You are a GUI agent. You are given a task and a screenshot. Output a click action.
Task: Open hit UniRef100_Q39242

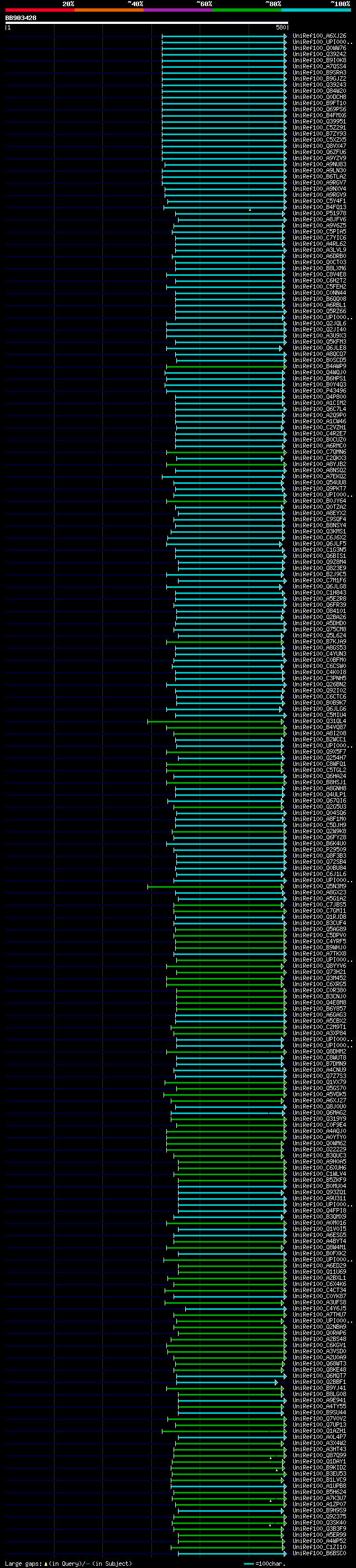319,54
